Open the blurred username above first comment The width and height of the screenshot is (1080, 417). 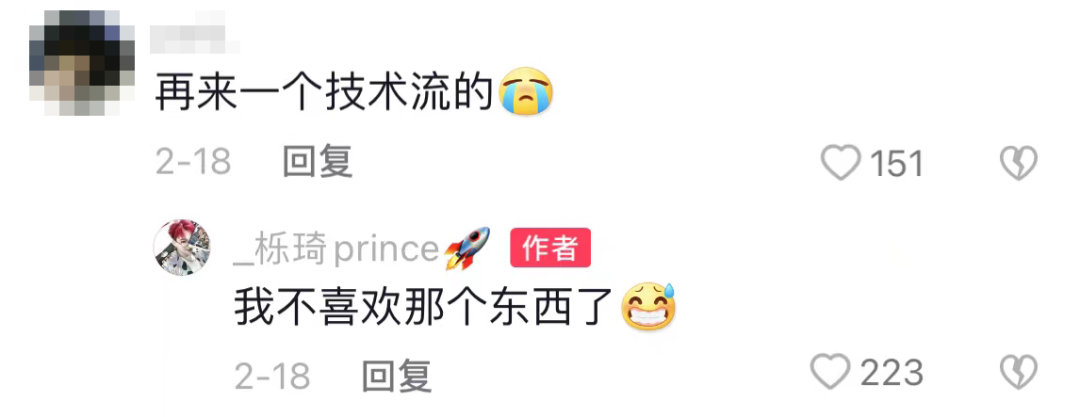point(195,32)
